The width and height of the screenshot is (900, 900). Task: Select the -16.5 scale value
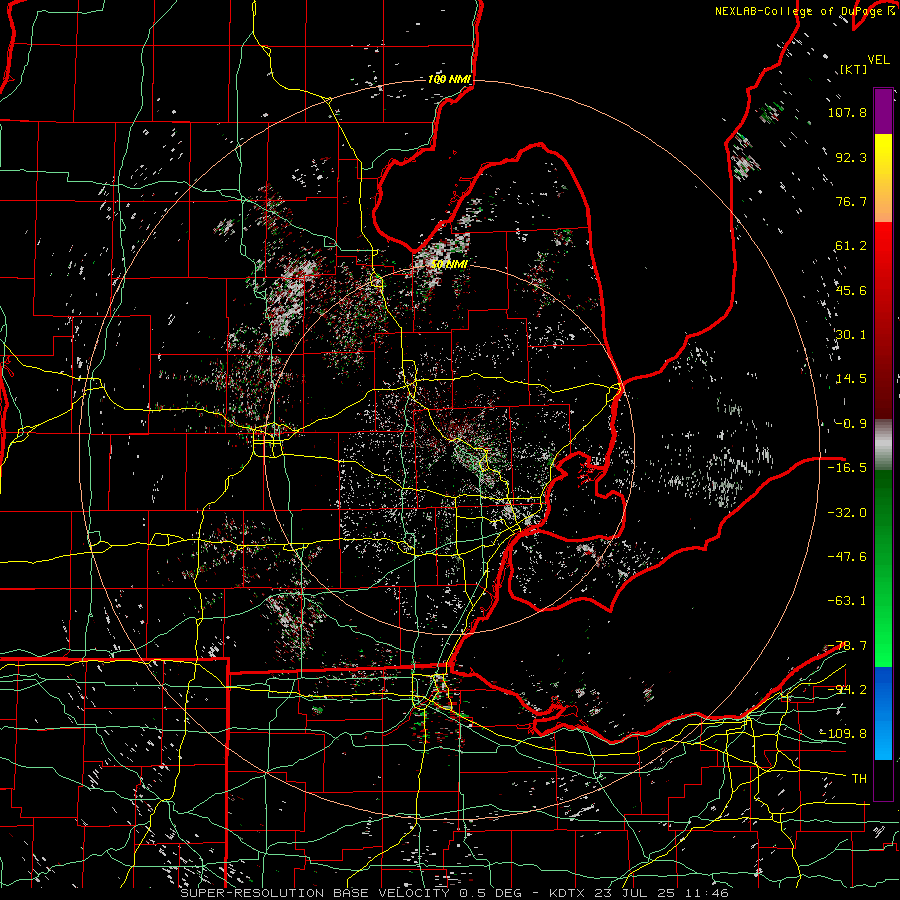click(847, 468)
